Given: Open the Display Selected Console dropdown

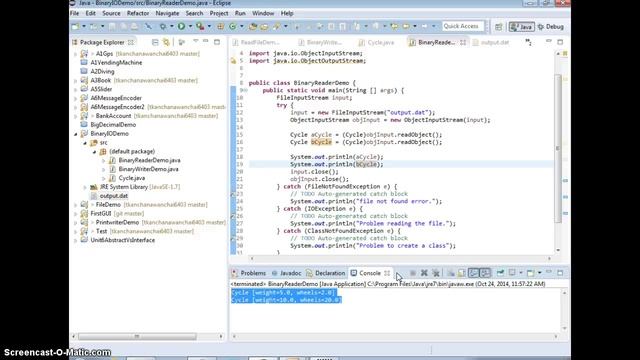Looking at the screenshot, I should click(x=521, y=273).
